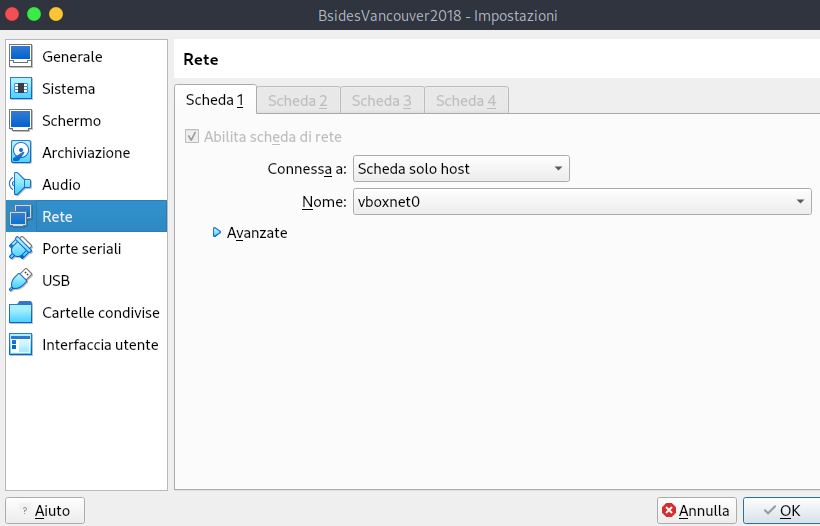This screenshot has height=526, width=820.
Task: Open Porte seriali settings
Action: [x=86, y=248]
